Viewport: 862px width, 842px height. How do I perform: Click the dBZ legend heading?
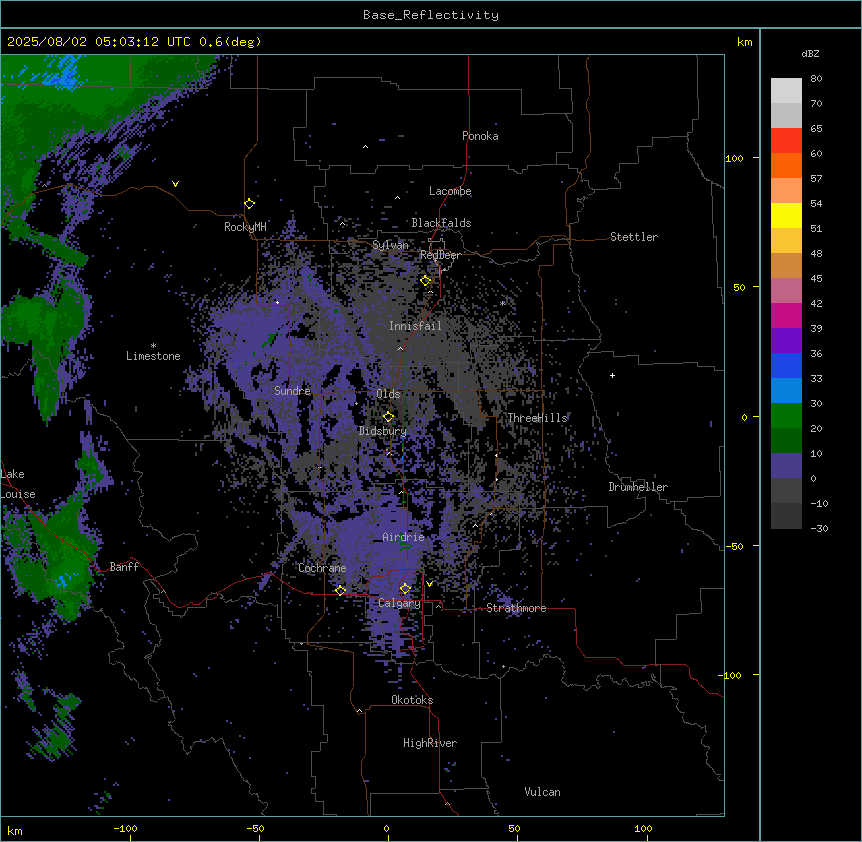coord(810,54)
